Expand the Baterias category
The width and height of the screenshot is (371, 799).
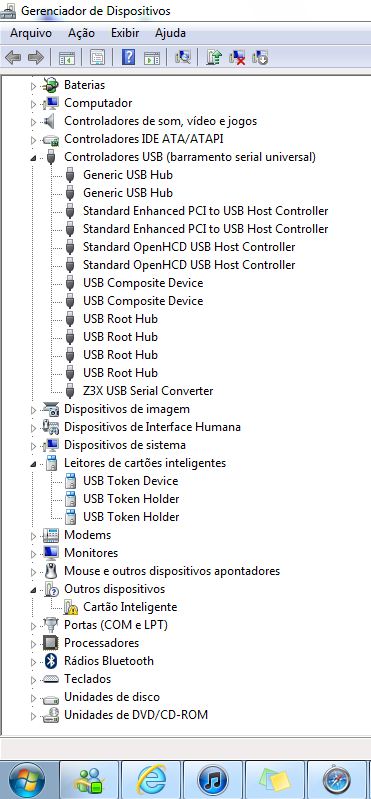click(34, 86)
